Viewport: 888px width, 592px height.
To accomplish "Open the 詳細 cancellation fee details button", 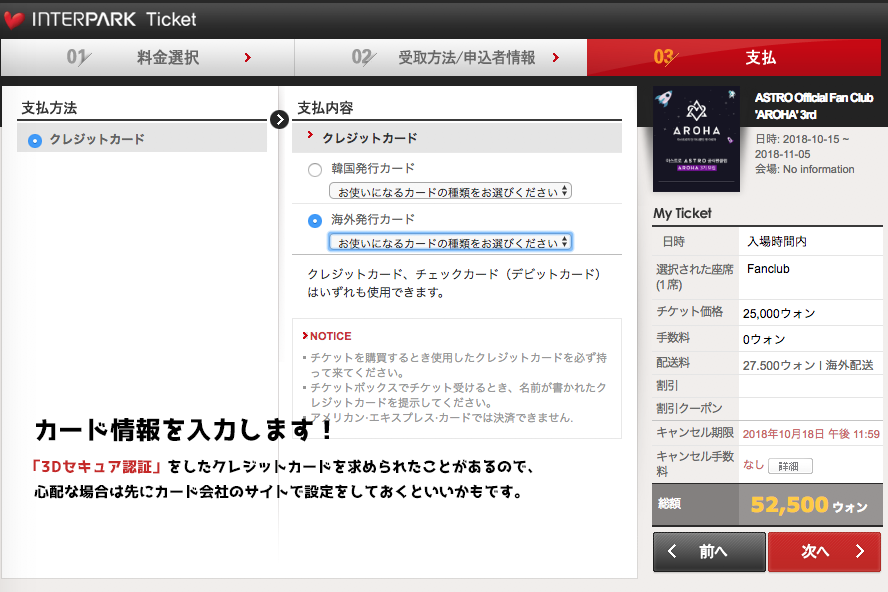I will 790,466.
